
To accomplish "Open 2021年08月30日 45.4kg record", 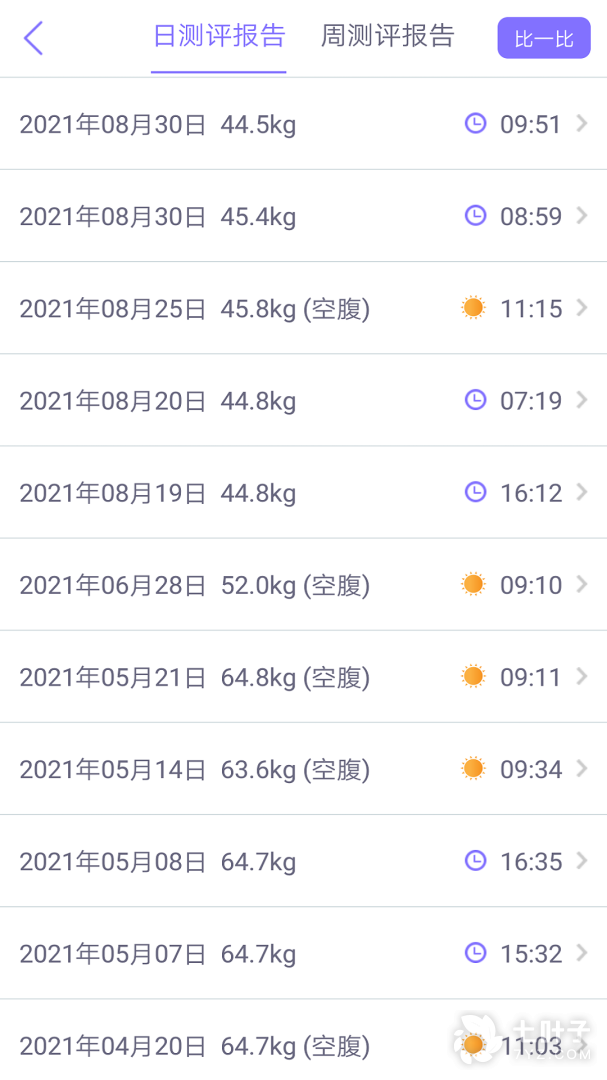I will [x=303, y=216].
